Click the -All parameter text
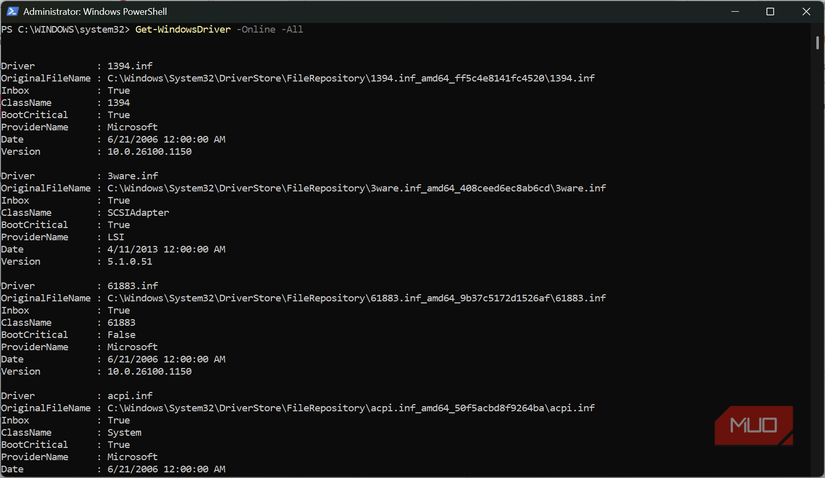This screenshot has height=478, width=825. coord(292,29)
